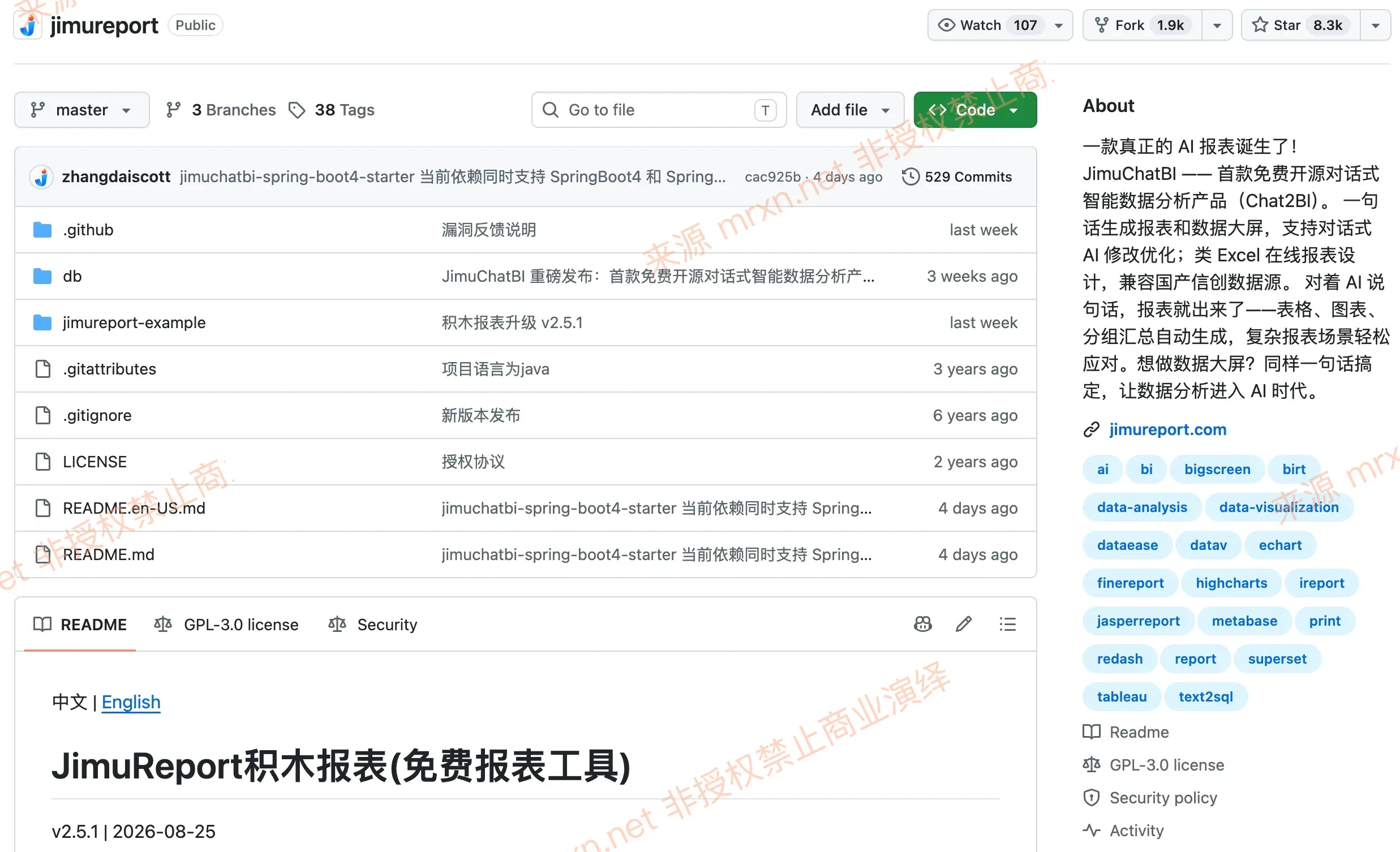Open the .github folder
This screenshot has height=852, width=1400.
[x=88, y=230]
